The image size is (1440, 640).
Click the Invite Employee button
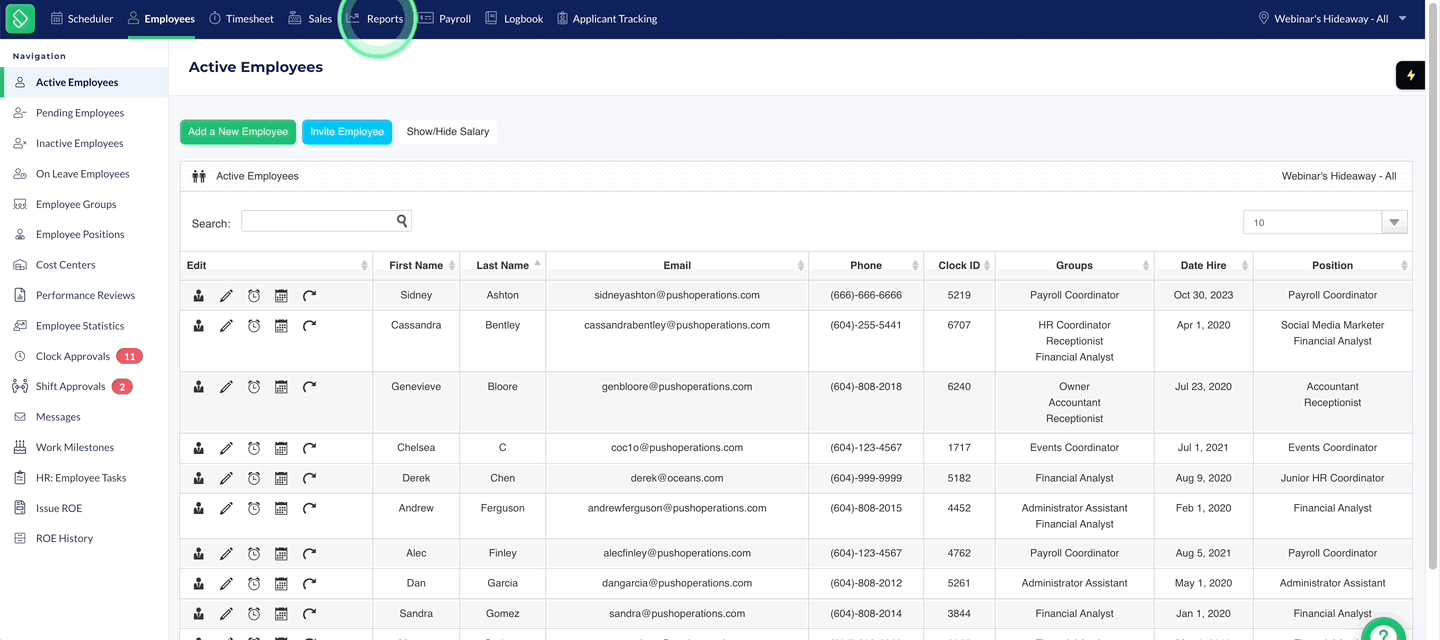tap(347, 132)
